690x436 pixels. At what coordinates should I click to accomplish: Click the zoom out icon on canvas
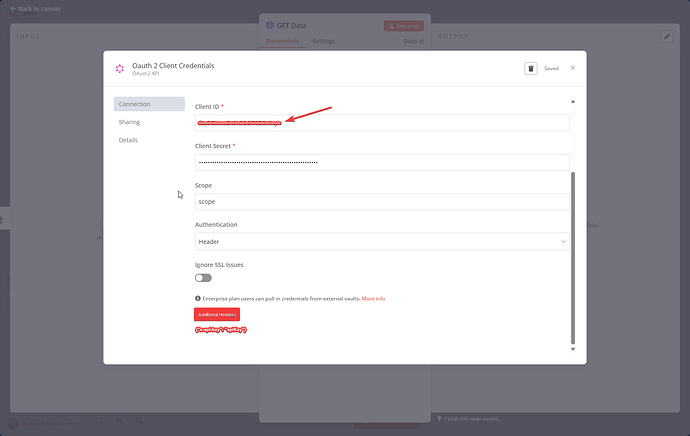tap(139, 421)
